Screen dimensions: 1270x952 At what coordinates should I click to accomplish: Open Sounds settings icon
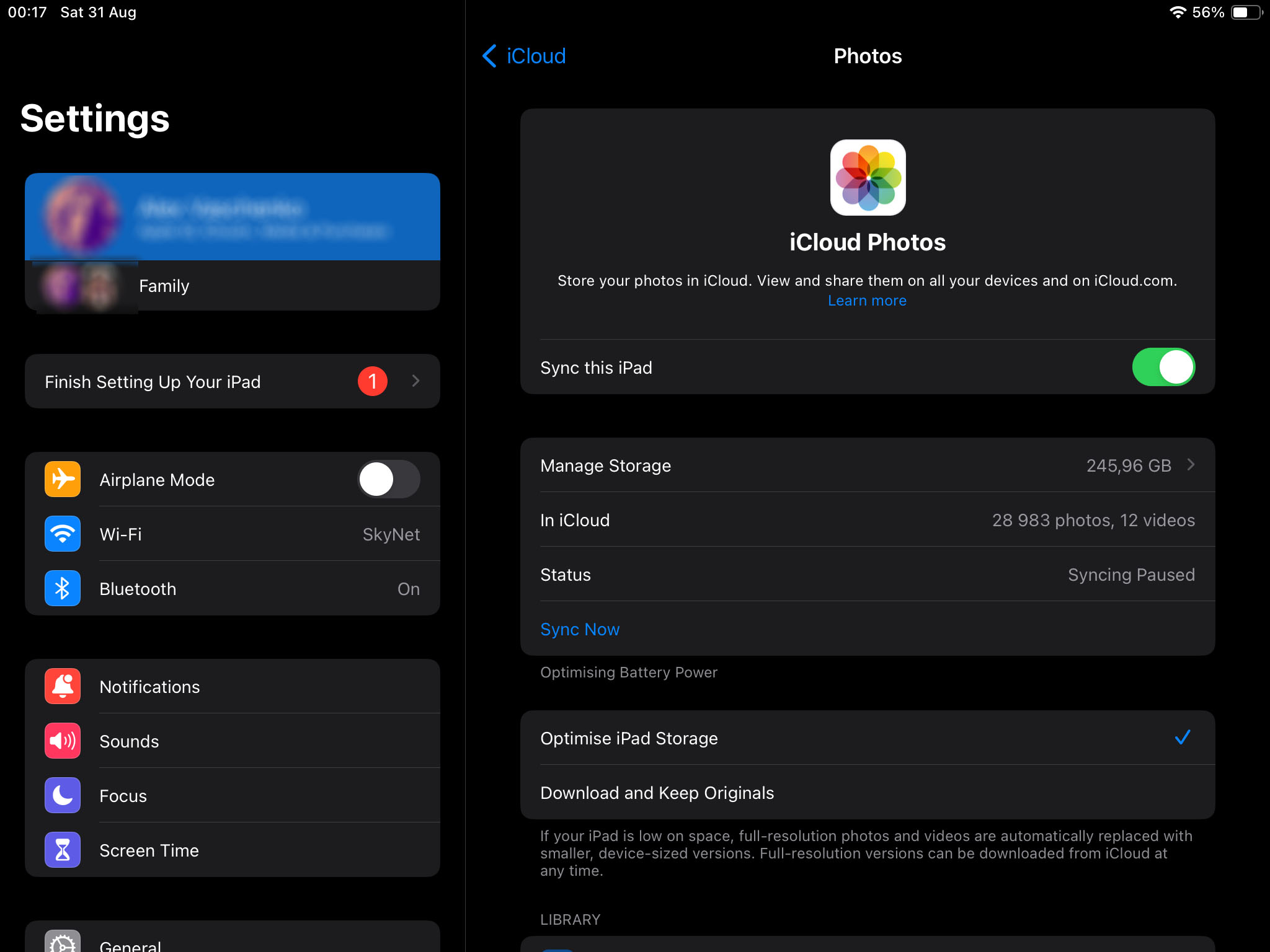(62, 741)
